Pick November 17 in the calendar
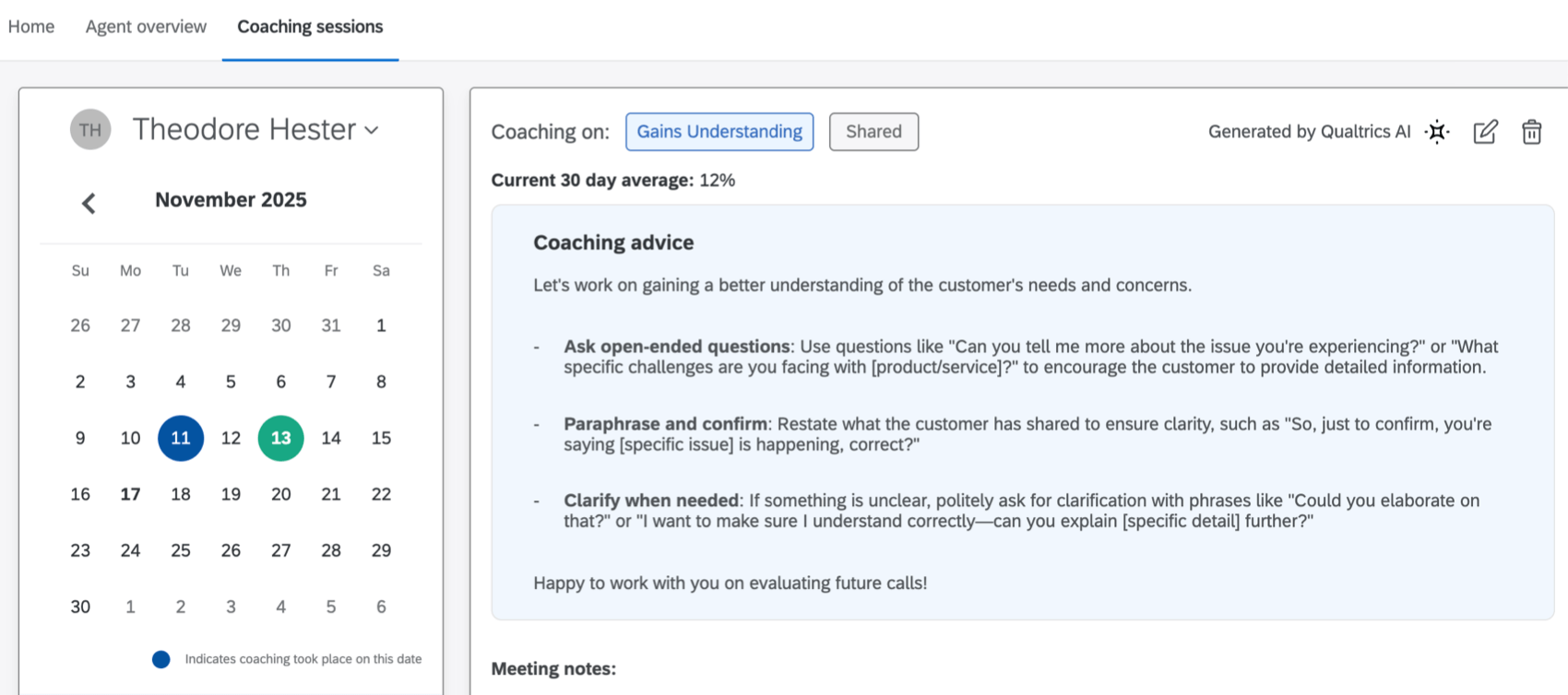The height and width of the screenshot is (695, 1568). (130, 494)
